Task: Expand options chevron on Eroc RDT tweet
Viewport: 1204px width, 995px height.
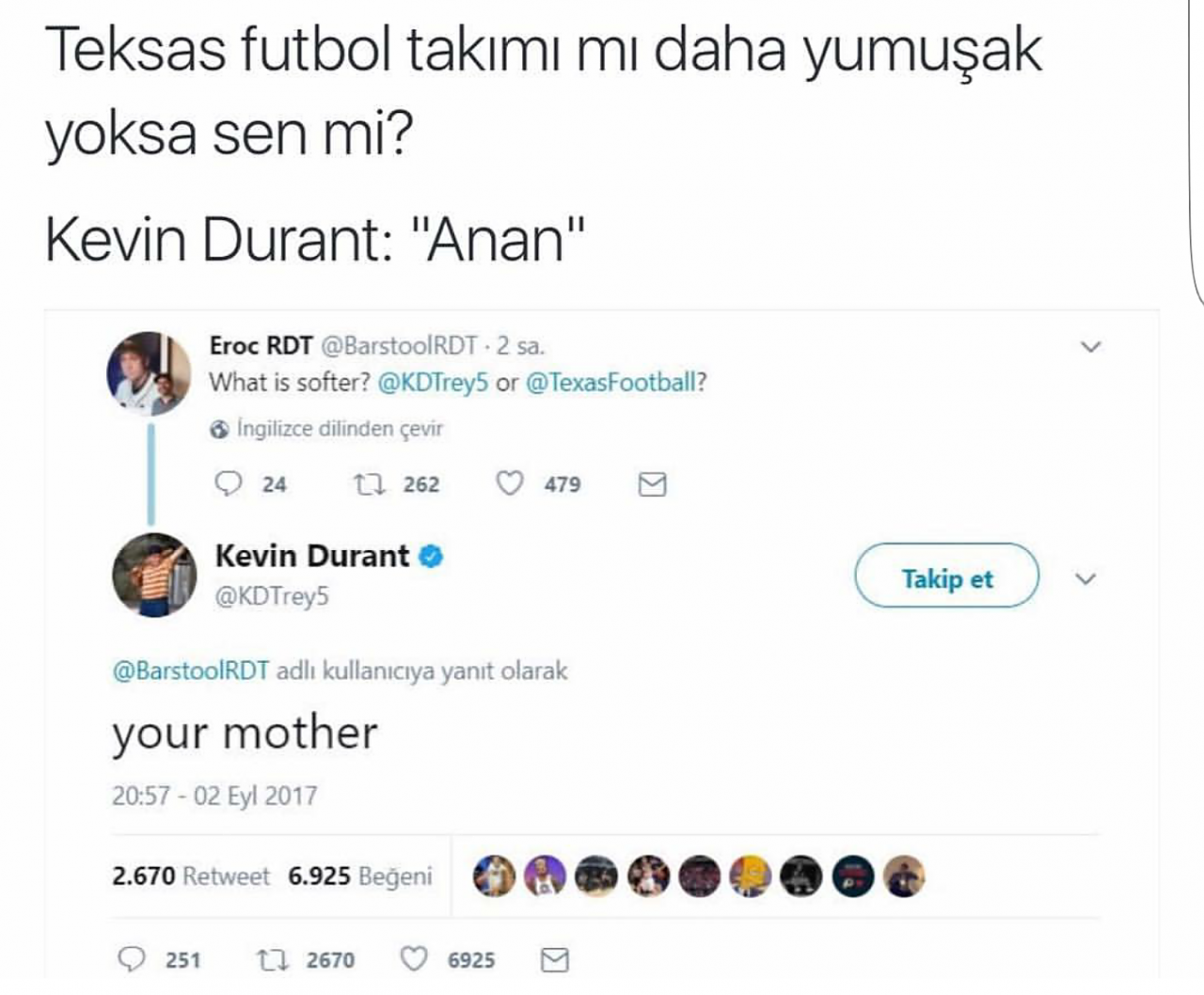Action: 1090,347
